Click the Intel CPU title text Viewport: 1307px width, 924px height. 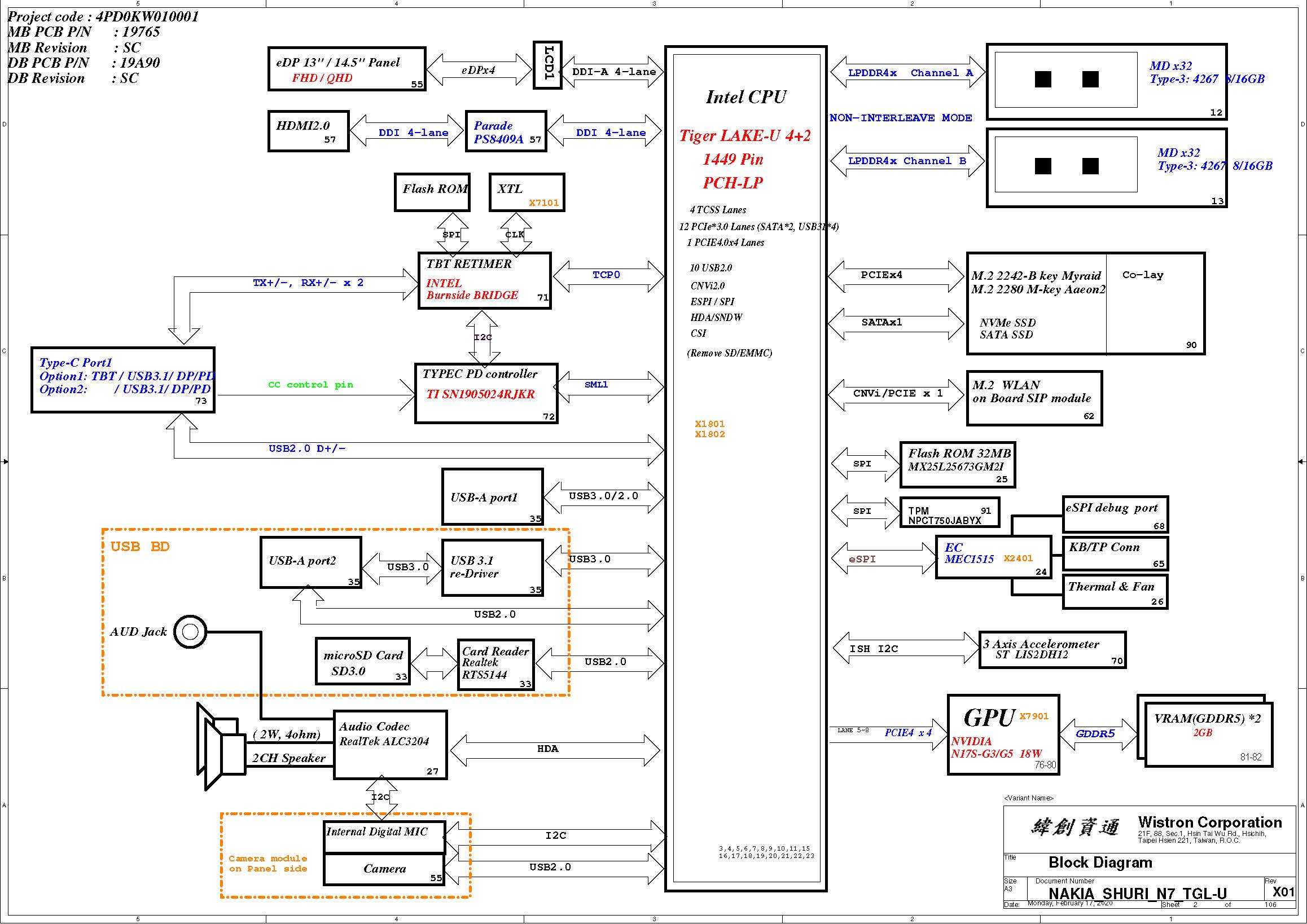745,97
